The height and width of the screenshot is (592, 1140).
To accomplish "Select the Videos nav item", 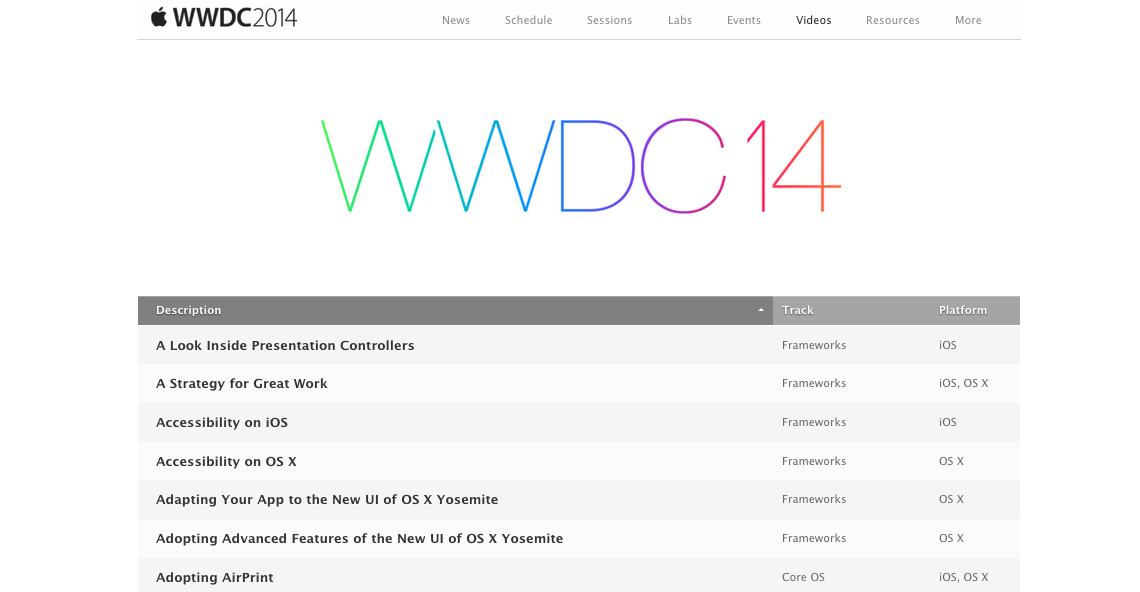I will [814, 20].
